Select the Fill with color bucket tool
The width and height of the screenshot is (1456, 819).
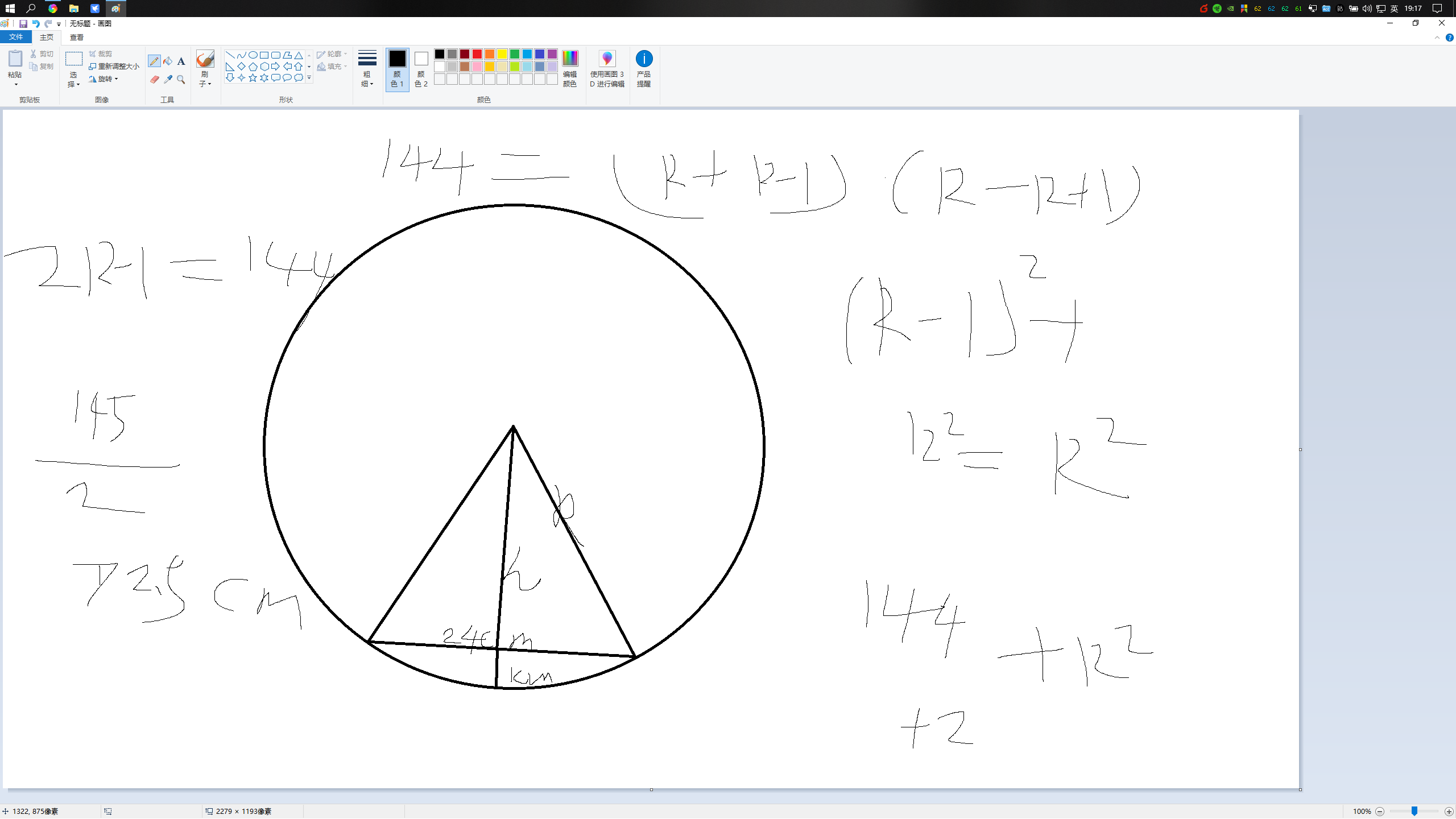click(168, 61)
